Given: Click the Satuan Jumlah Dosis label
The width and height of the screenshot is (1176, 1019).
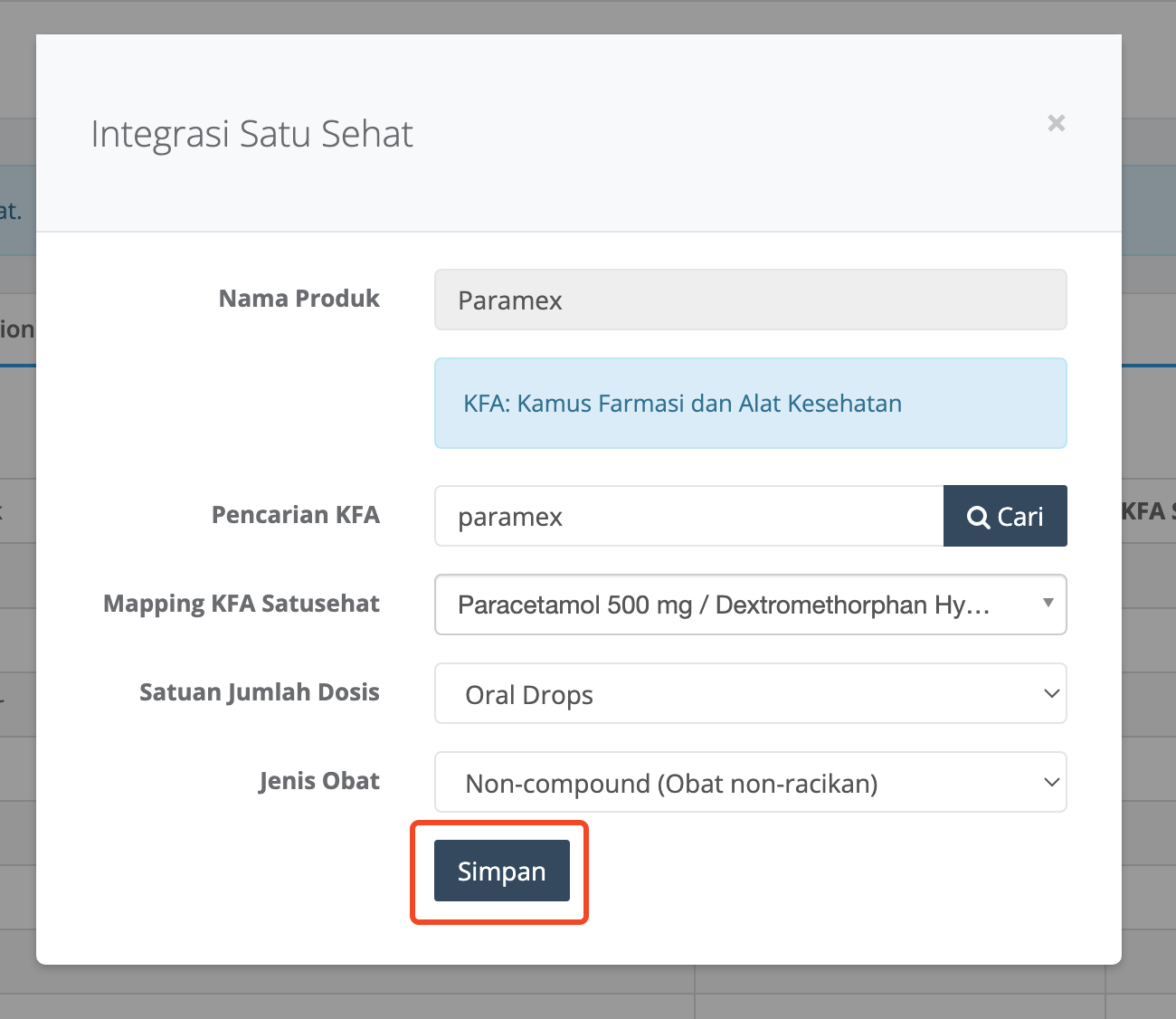Looking at the screenshot, I should pyautogui.click(x=260, y=692).
